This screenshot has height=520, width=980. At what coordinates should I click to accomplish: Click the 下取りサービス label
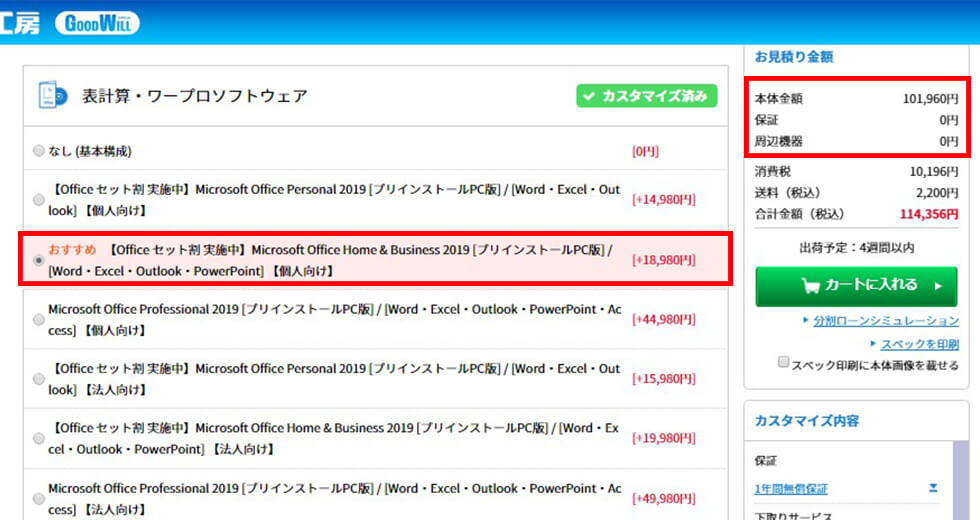click(792, 516)
